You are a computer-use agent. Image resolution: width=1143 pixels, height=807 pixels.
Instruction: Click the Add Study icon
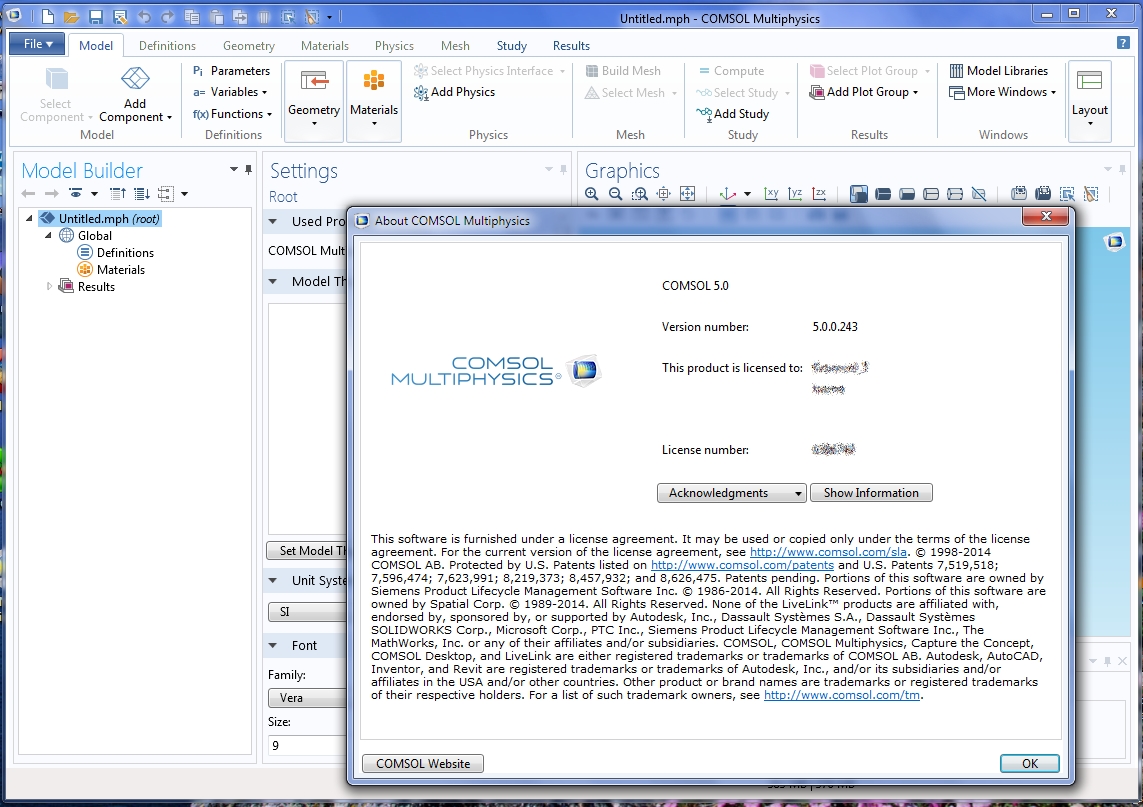(x=703, y=114)
